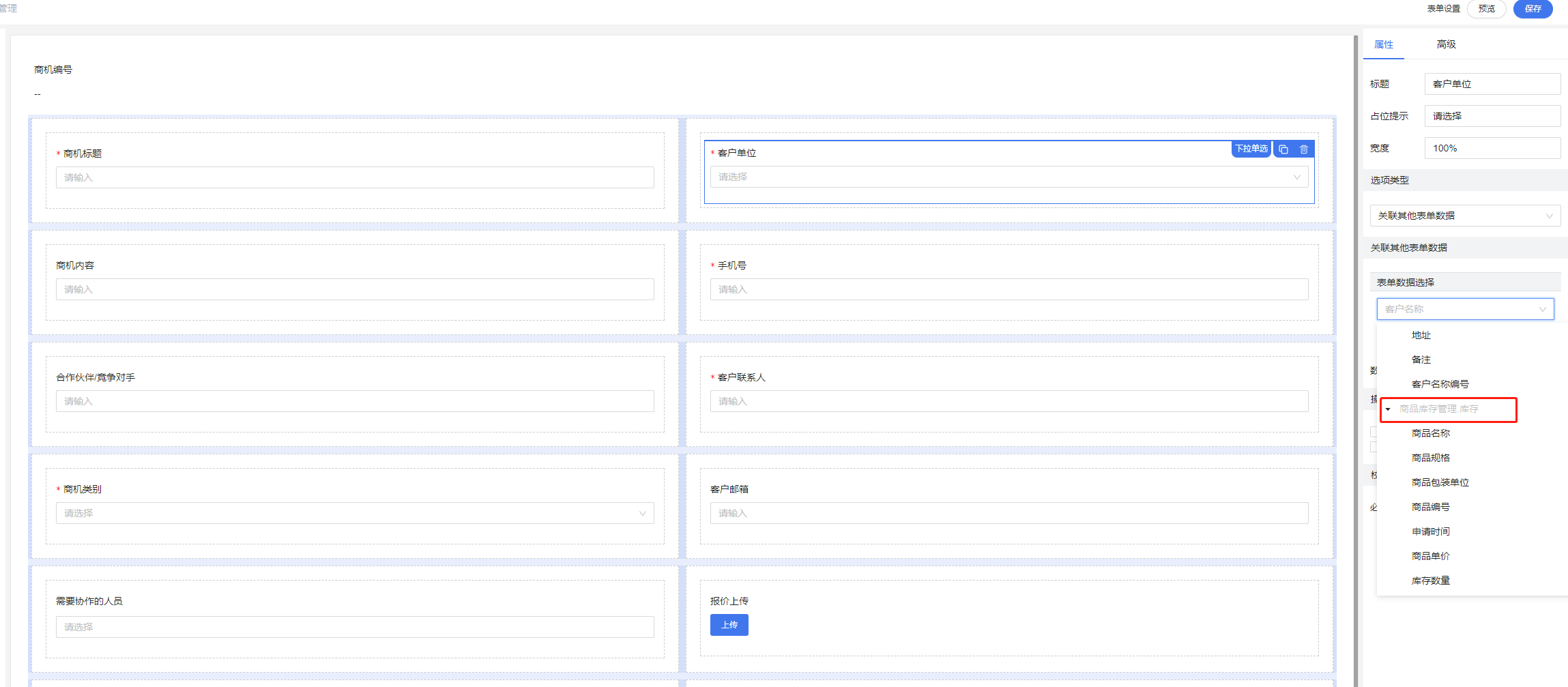Click the 商机标题 input field
The width and height of the screenshot is (1568, 687).
click(x=355, y=177)
